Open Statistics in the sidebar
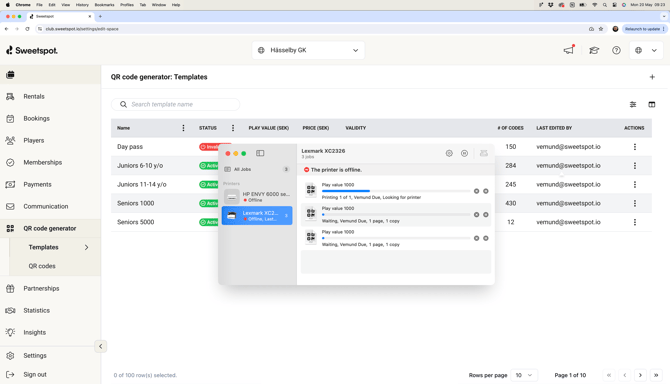Image resolution: width=670 pixels, height=384 pixels. coord(36,311)
